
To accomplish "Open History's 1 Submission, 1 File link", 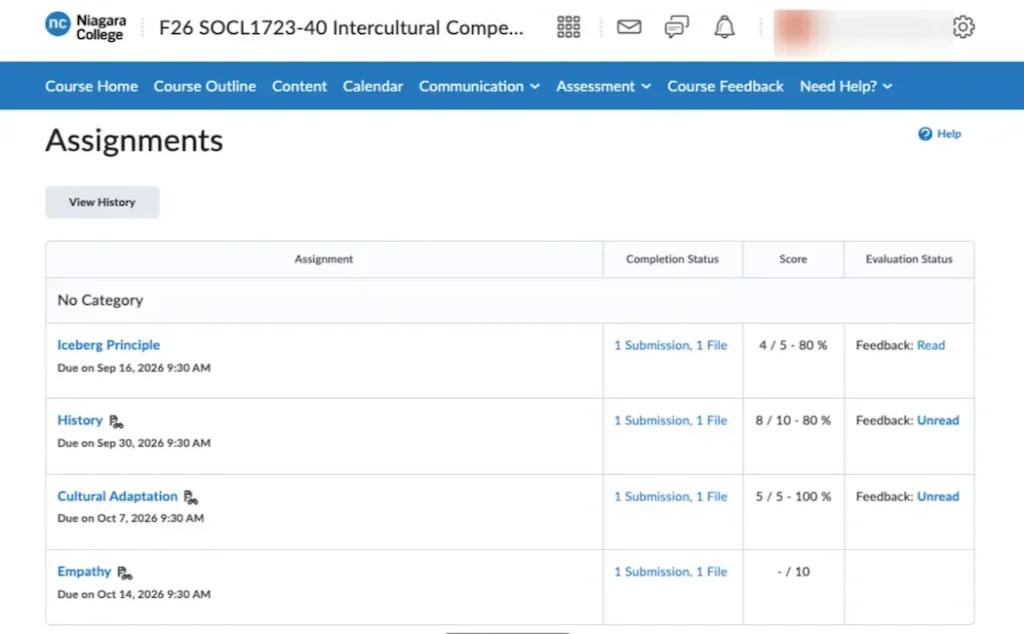I will (671, 420).
